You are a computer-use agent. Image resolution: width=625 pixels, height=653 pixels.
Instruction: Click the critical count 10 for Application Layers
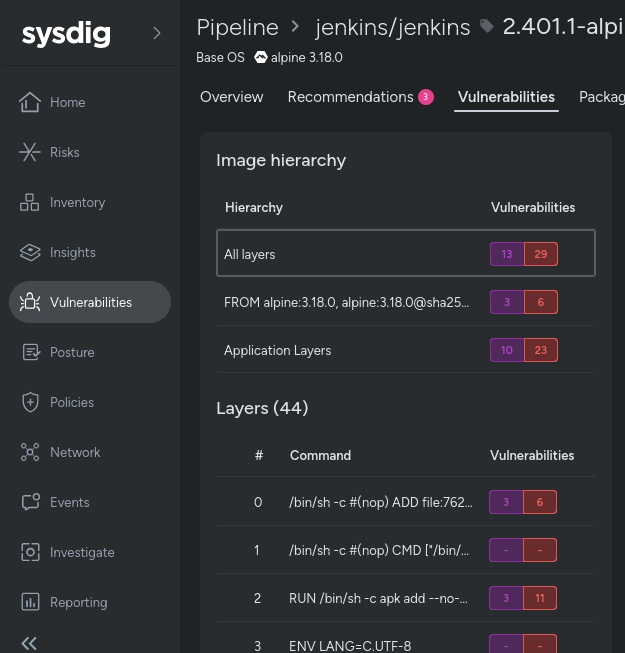(x=507, y=350)
